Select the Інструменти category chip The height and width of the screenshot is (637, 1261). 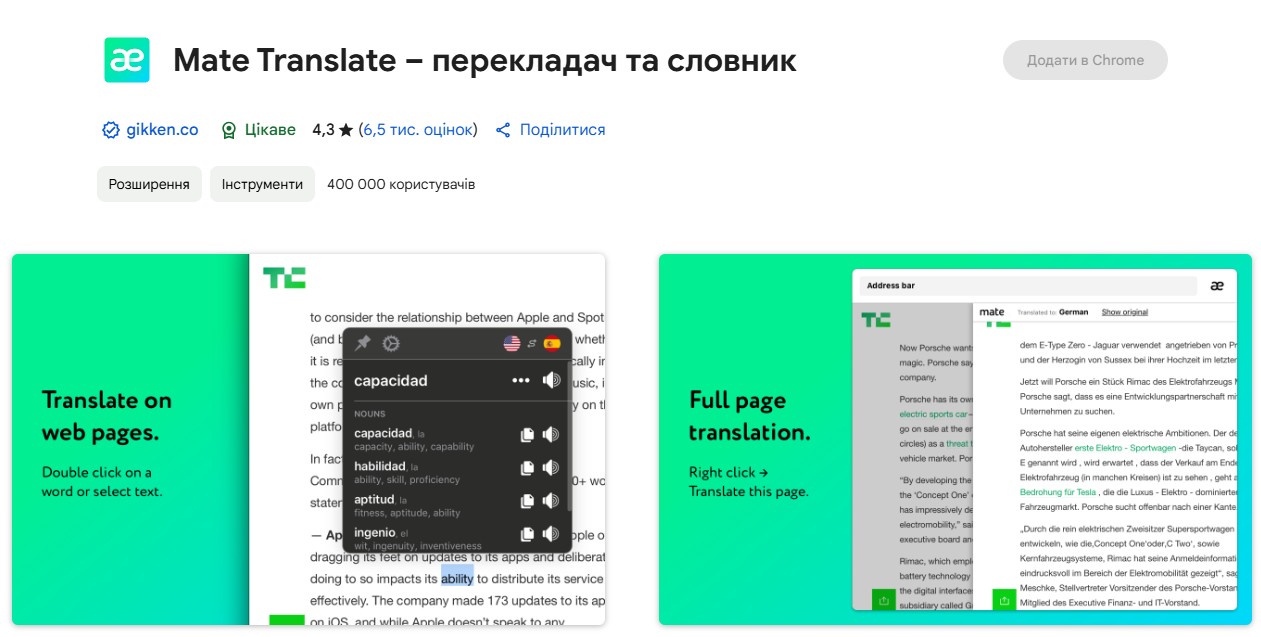tap(262, 184)
